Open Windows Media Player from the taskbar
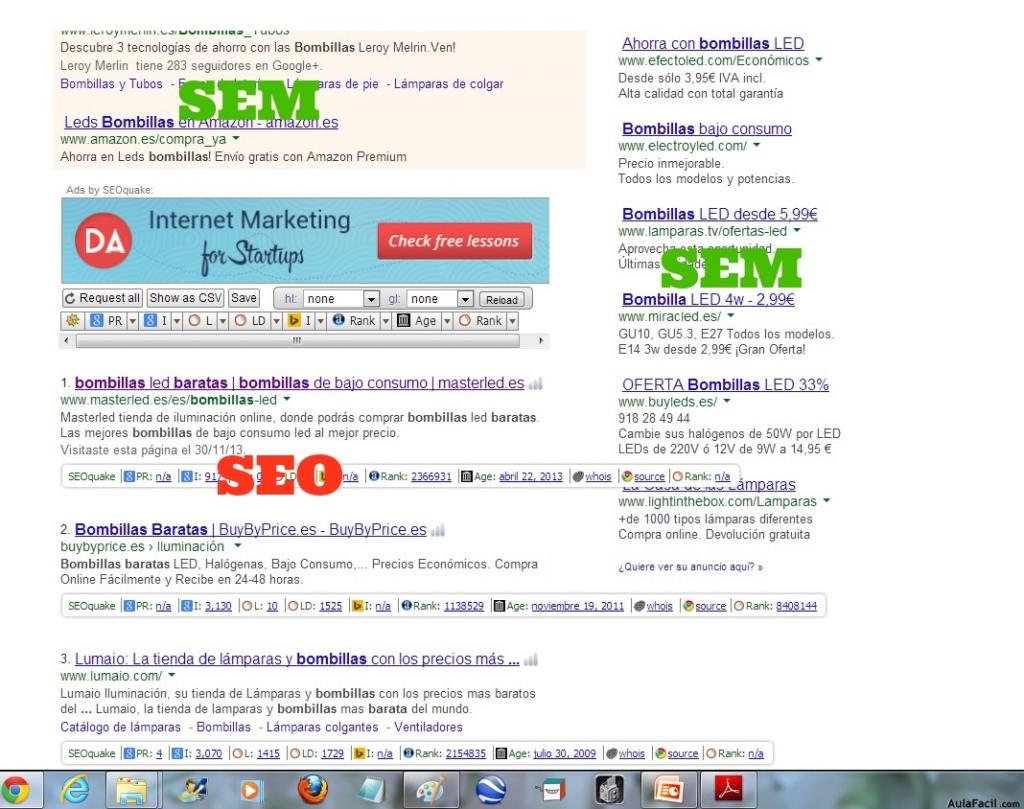Screen dimensions: 1024x809 pos(249,790)
